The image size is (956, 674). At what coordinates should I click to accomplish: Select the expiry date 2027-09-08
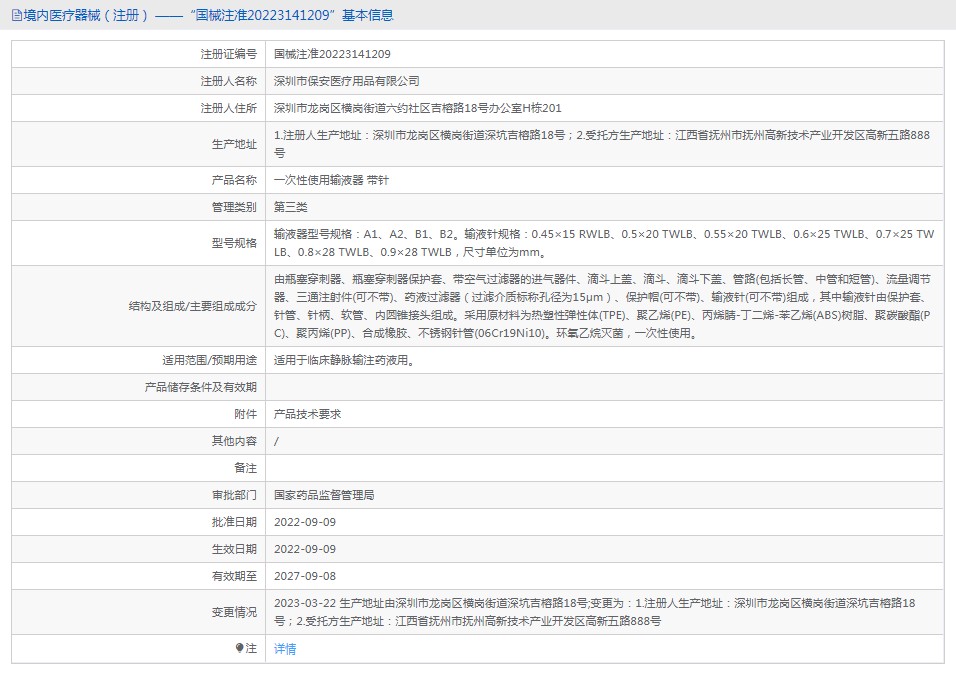point(305,576)
